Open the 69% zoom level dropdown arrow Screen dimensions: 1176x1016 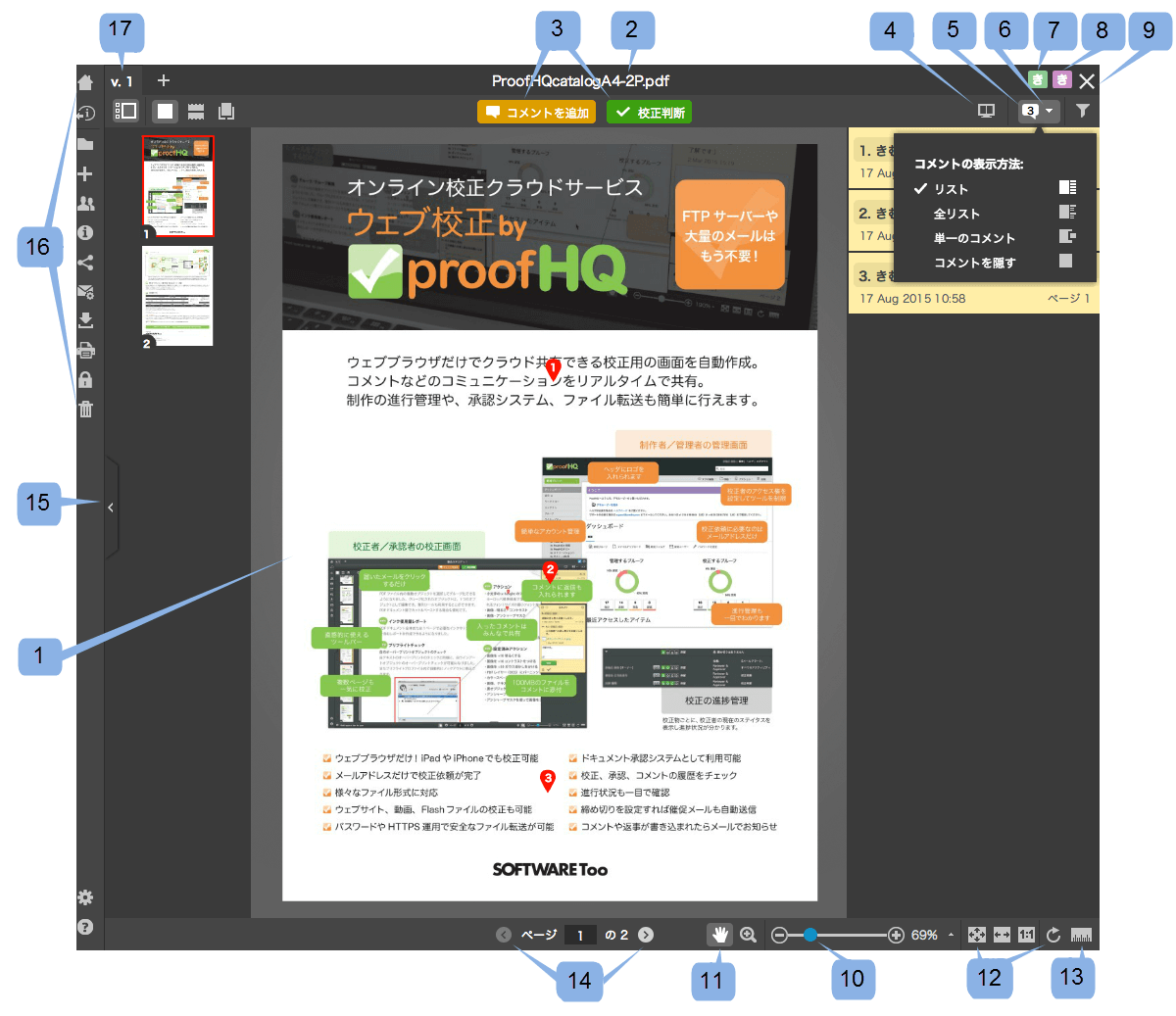[951, 935]
